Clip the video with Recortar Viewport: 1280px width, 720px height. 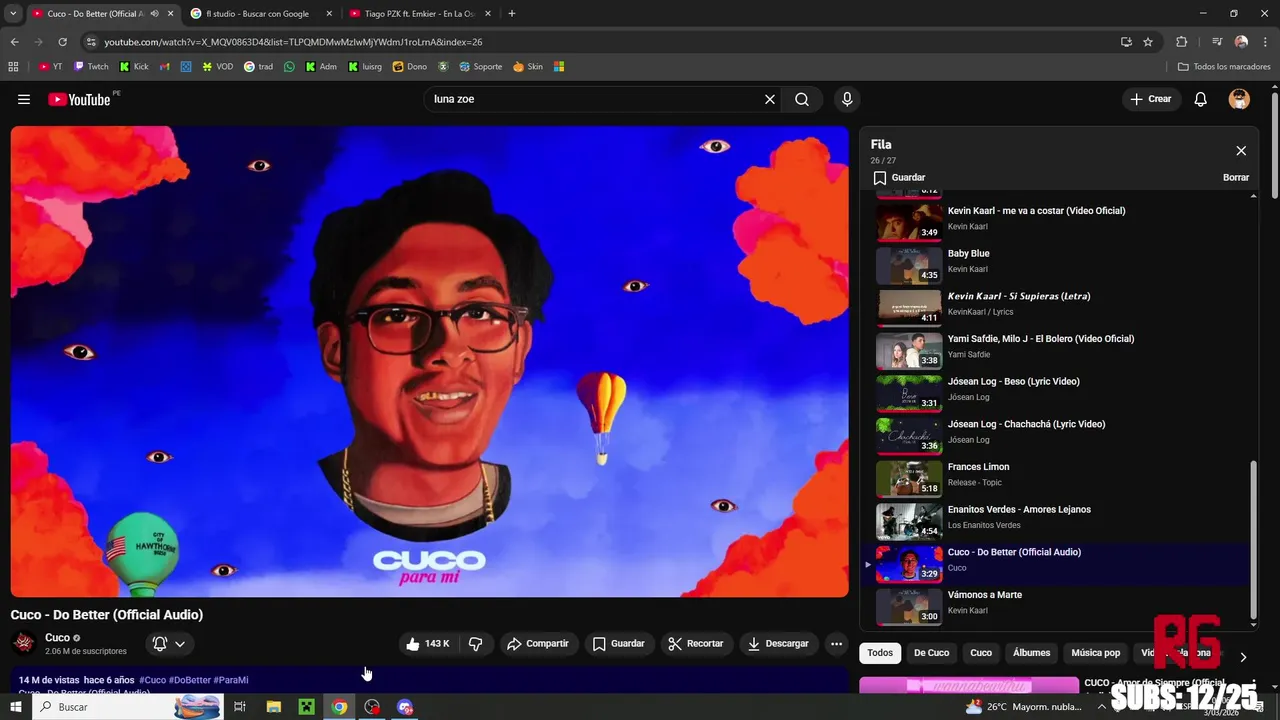click(696, 644)
